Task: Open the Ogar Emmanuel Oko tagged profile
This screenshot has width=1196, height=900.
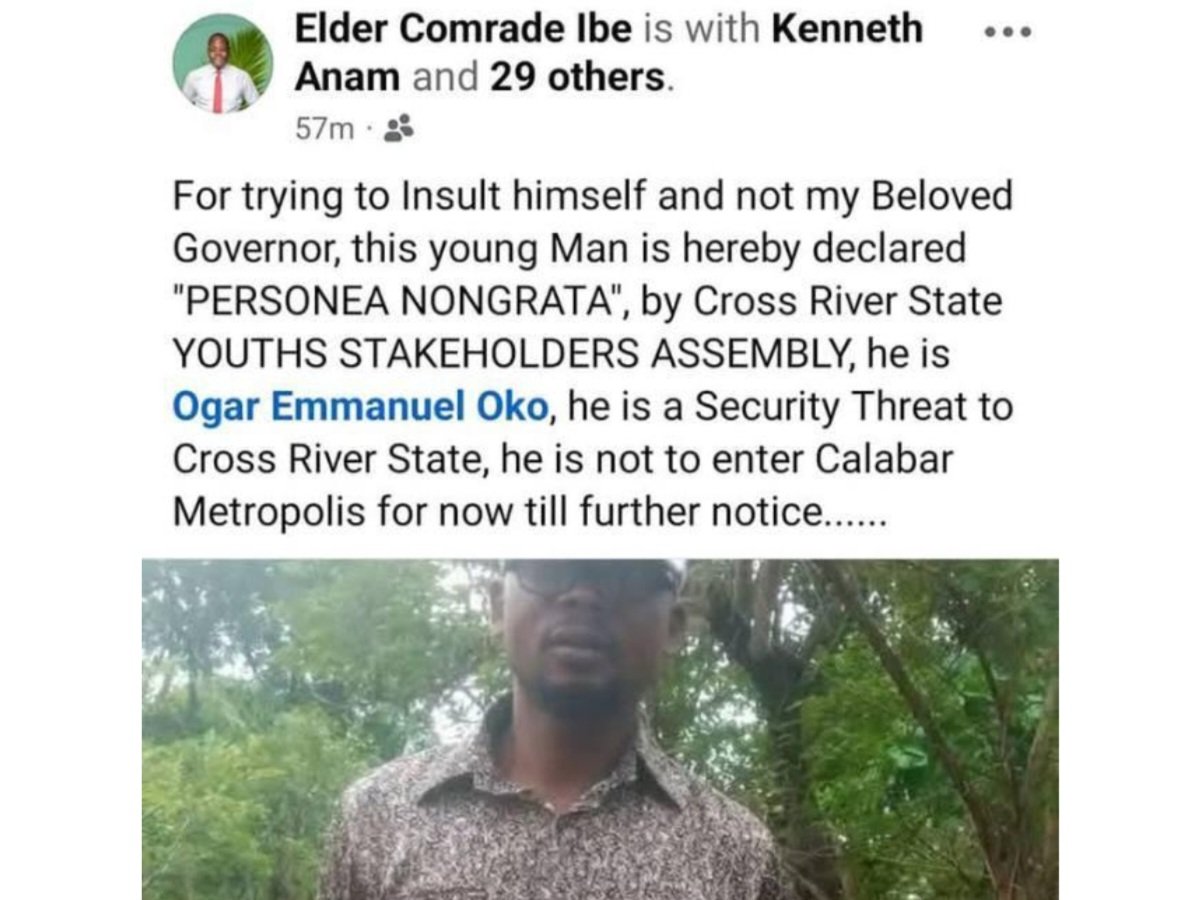Action: (360, 407)
